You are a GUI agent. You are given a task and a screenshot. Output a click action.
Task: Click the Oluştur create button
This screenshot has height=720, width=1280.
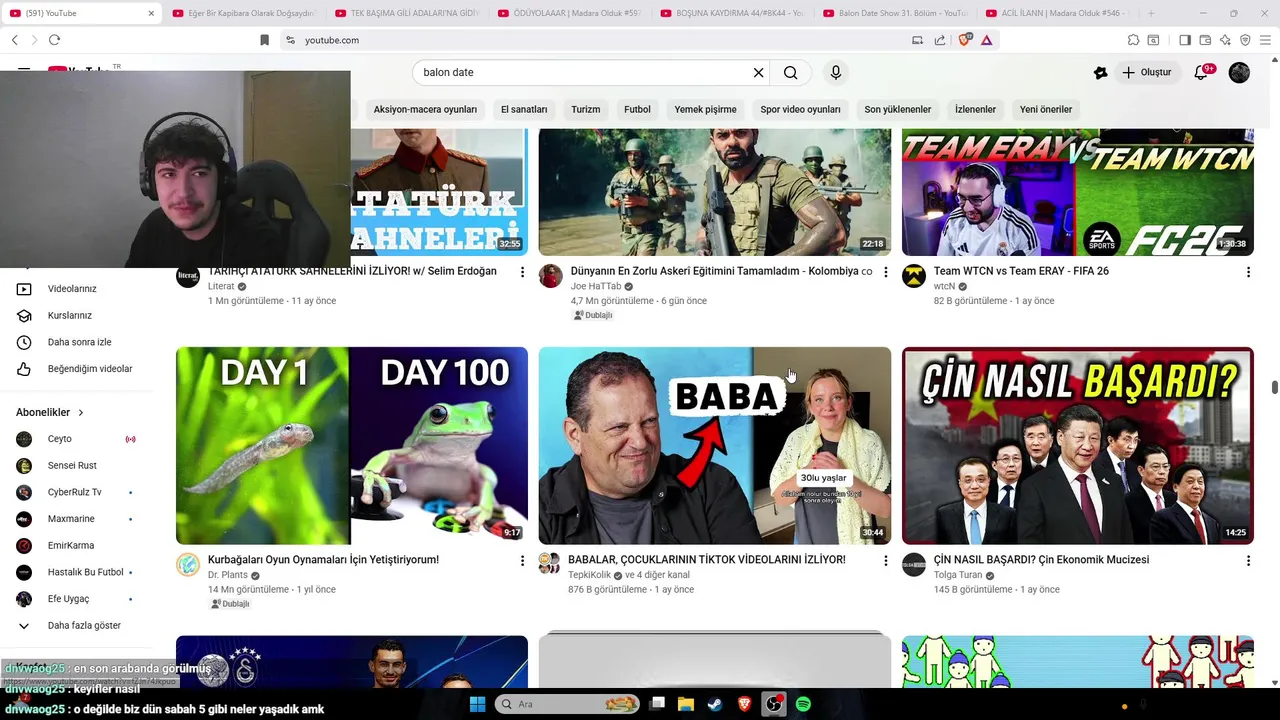1146,72
